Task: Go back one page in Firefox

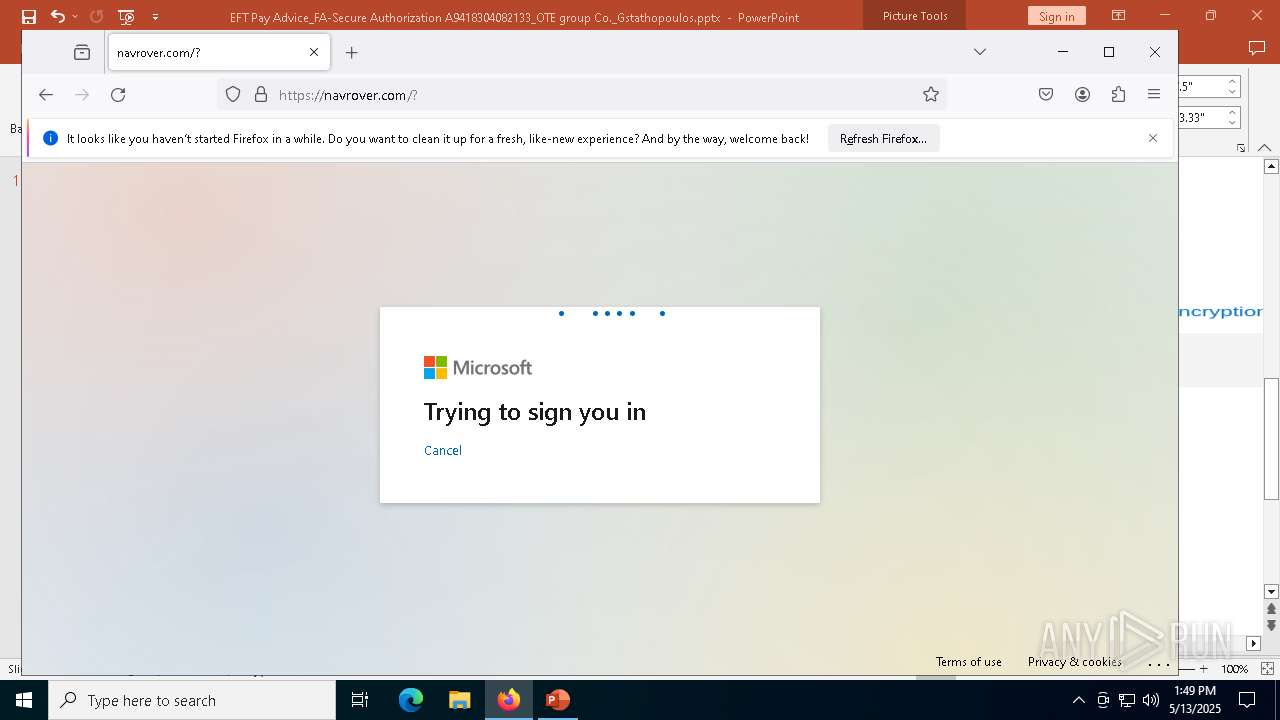Action: 46,94
